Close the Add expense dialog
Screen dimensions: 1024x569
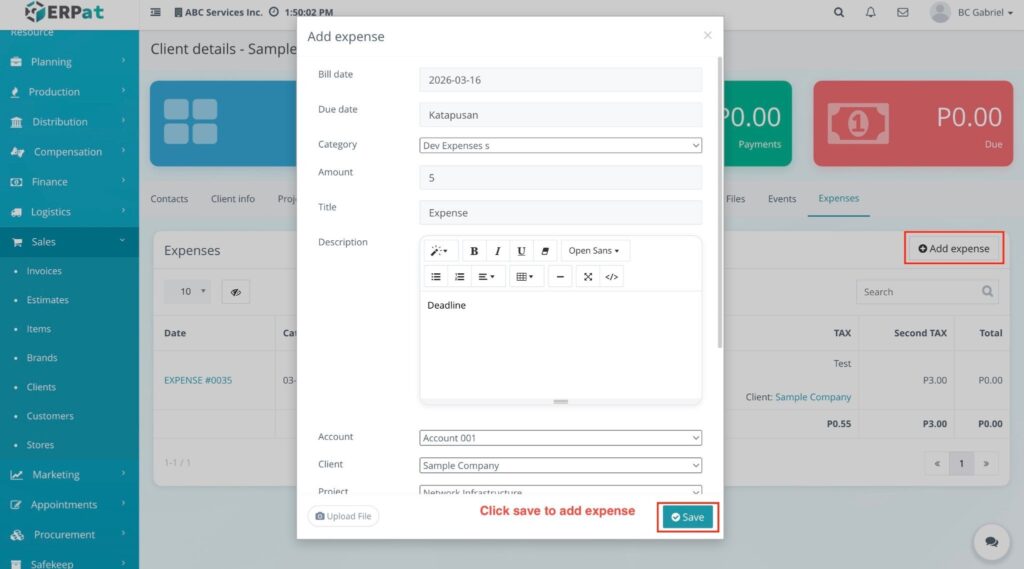[x=707, y=35]
